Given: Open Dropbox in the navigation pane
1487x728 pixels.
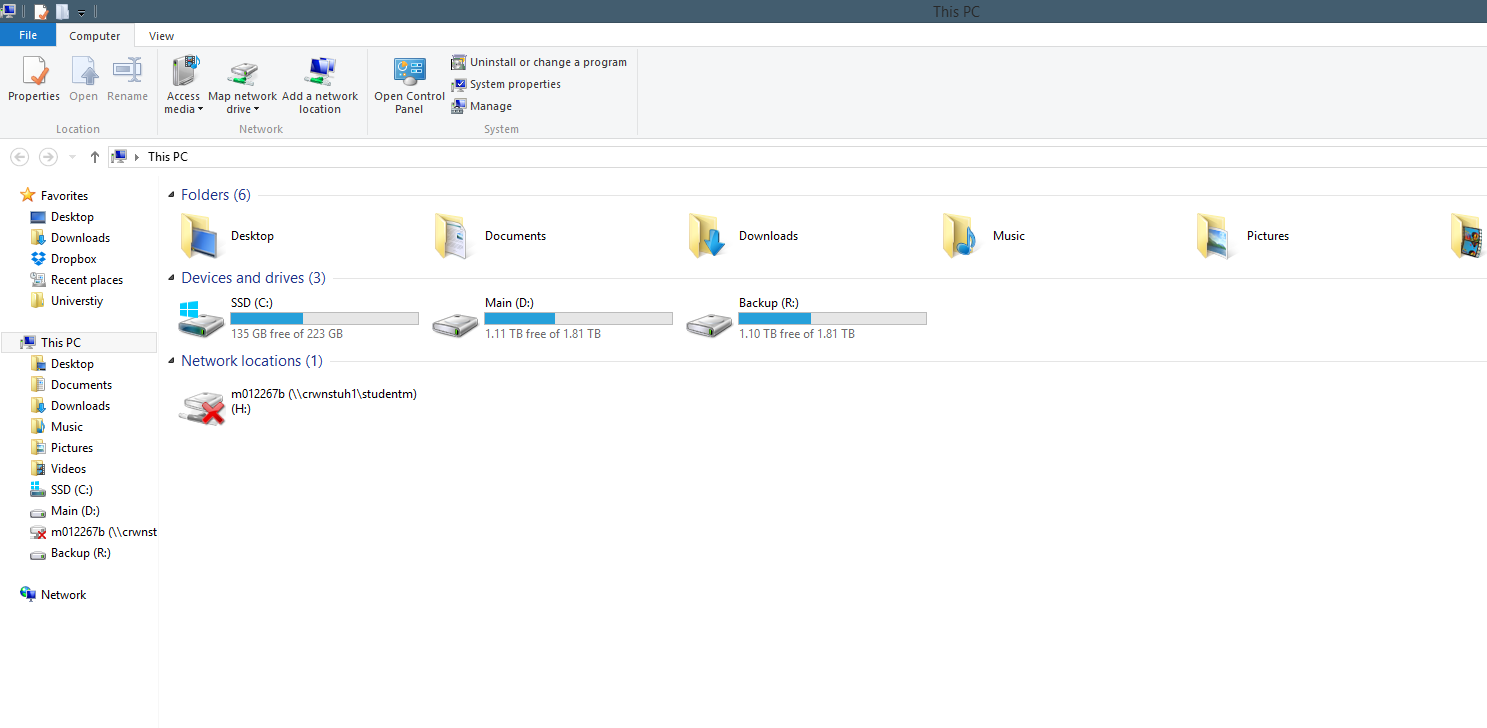Looking at the screenshot, I should pos(73,259).
